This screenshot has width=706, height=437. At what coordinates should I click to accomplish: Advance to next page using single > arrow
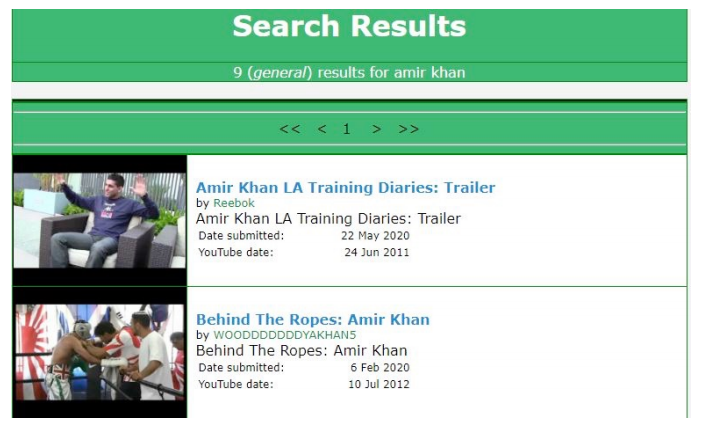point(376,129)
